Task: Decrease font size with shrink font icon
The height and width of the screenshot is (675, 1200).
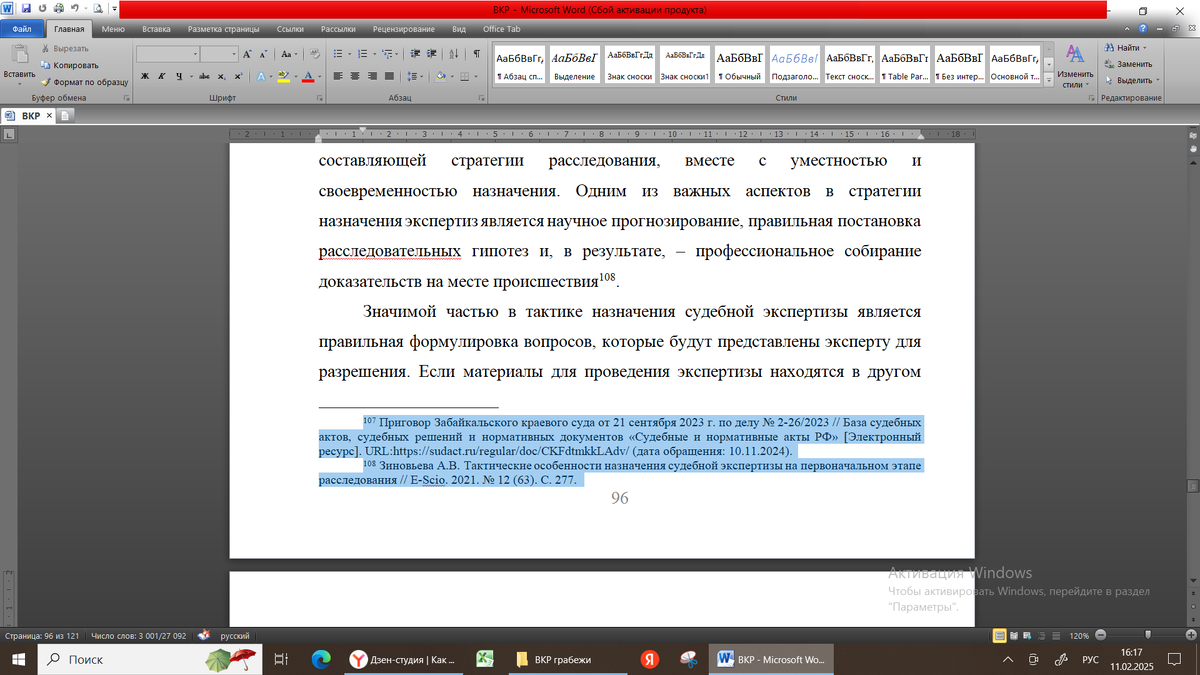Action: pos(263,54)
